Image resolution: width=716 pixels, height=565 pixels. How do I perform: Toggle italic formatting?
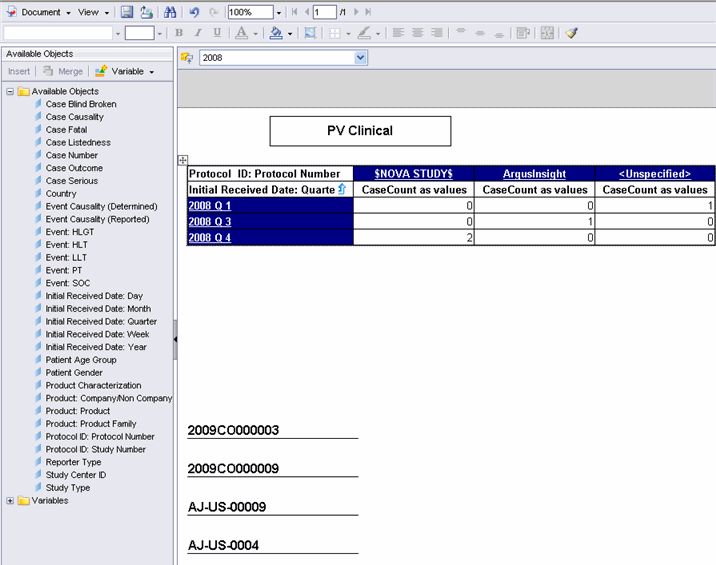tap(199, 33)
